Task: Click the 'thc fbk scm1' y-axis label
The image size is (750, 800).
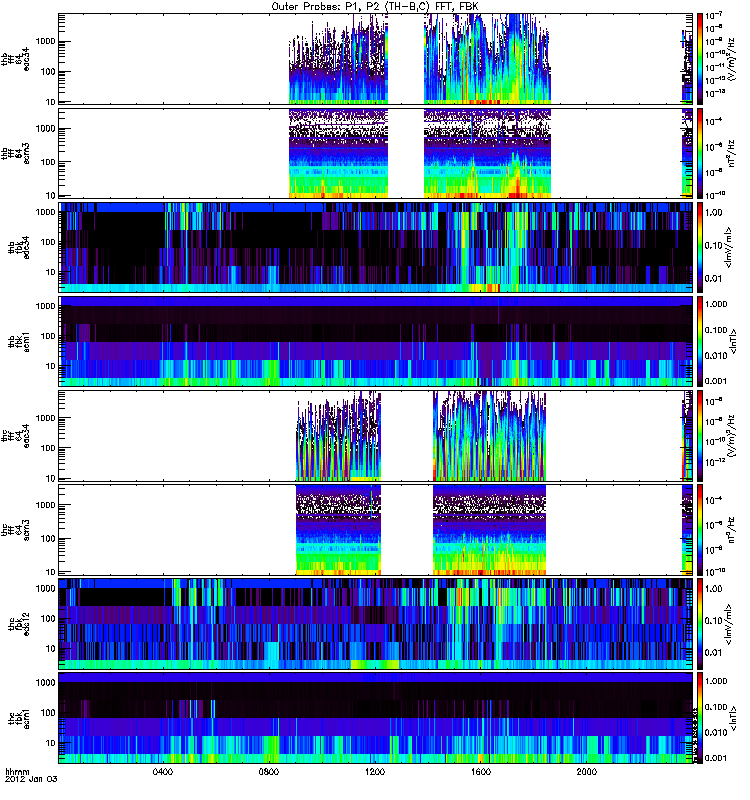Action: [x=18, y=718]
